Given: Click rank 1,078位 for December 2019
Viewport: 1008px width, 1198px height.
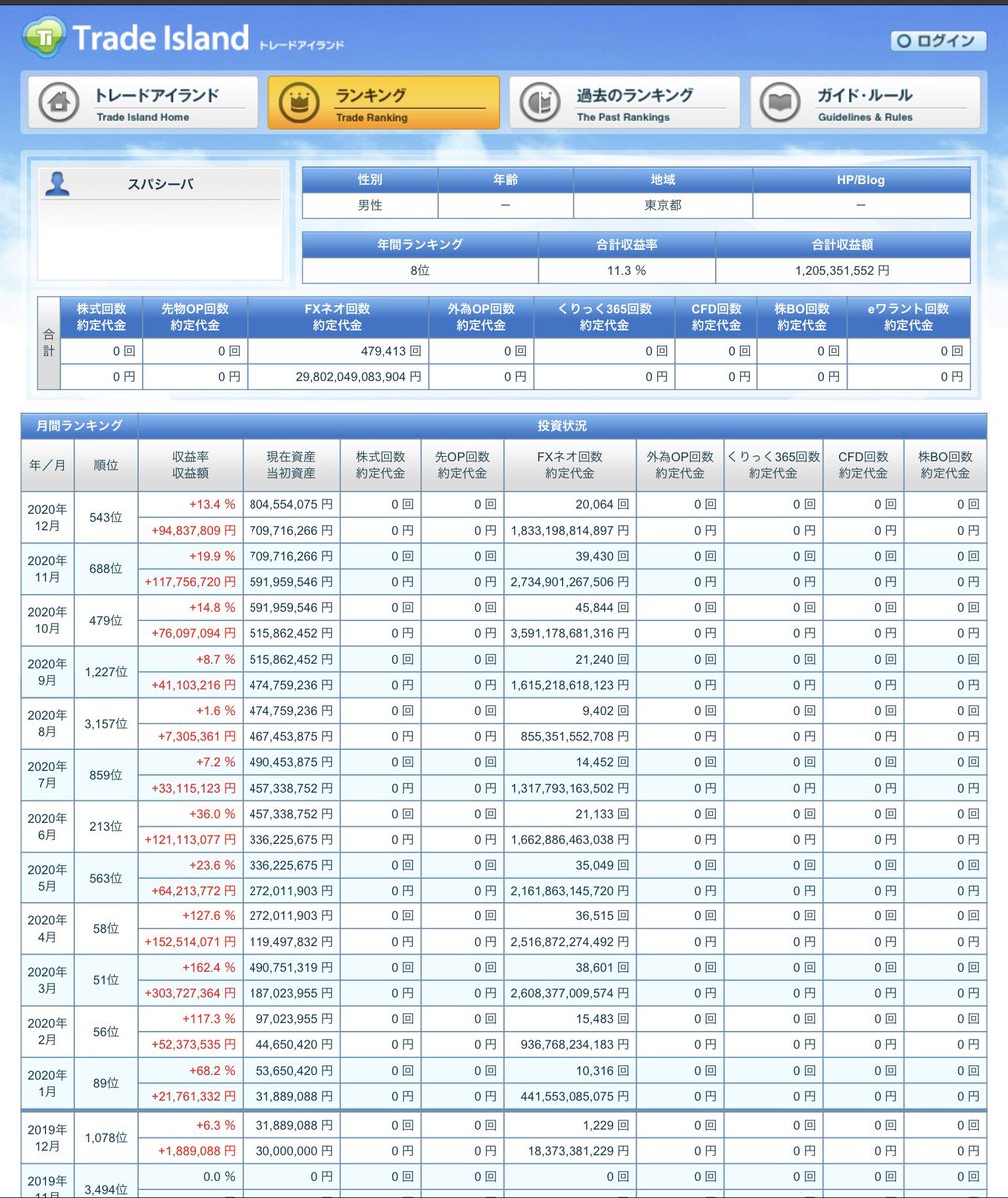Looking at the screenshot, I should coord(106,1138).
